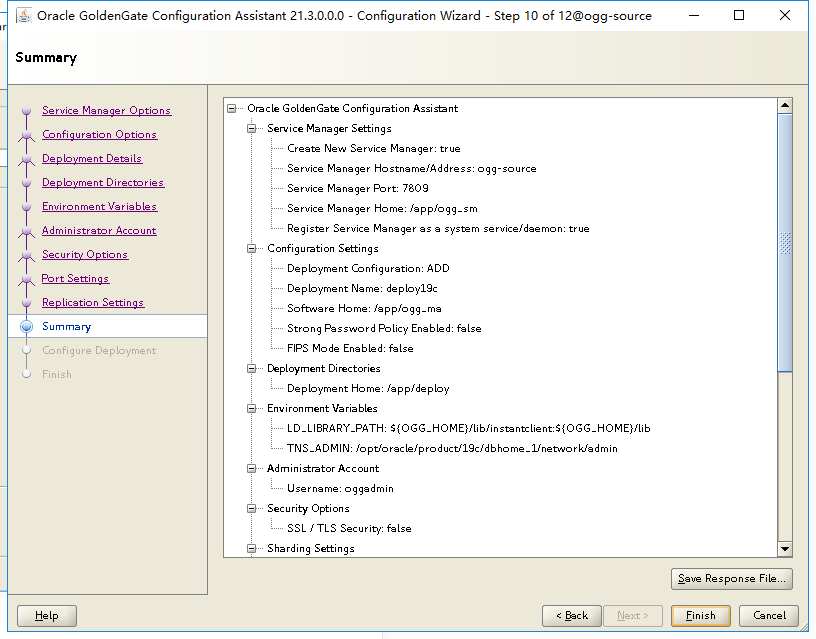
Task: Click the vertical scrollbar thumb
Action: [x=785, y=242]
